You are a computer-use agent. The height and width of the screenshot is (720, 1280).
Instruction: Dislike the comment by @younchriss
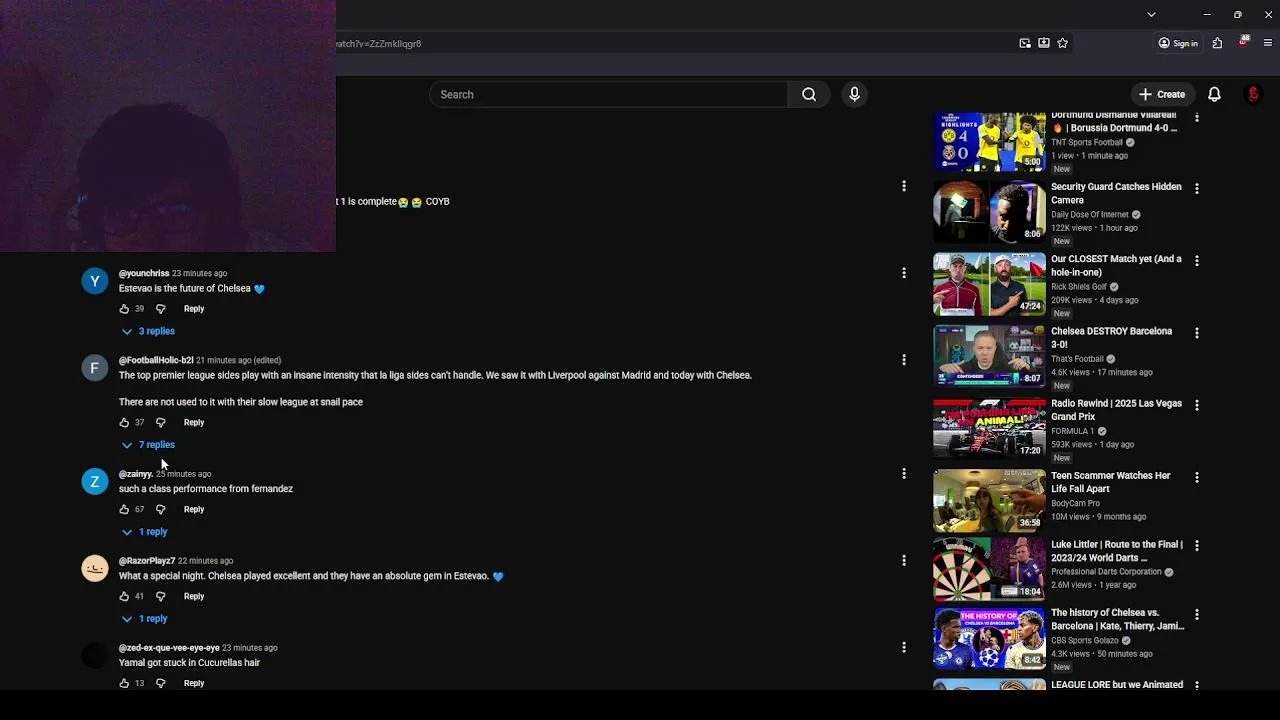pyautogui.click(x=160, y=309)
